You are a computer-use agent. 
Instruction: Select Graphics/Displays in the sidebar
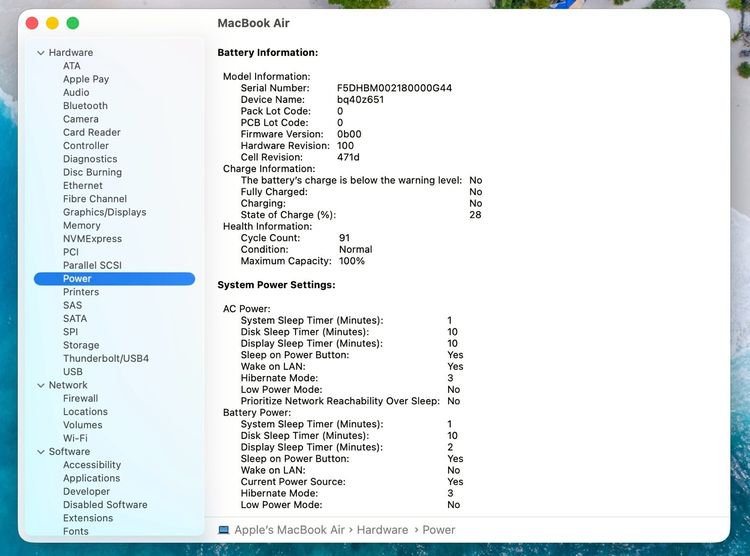[105, 212]
